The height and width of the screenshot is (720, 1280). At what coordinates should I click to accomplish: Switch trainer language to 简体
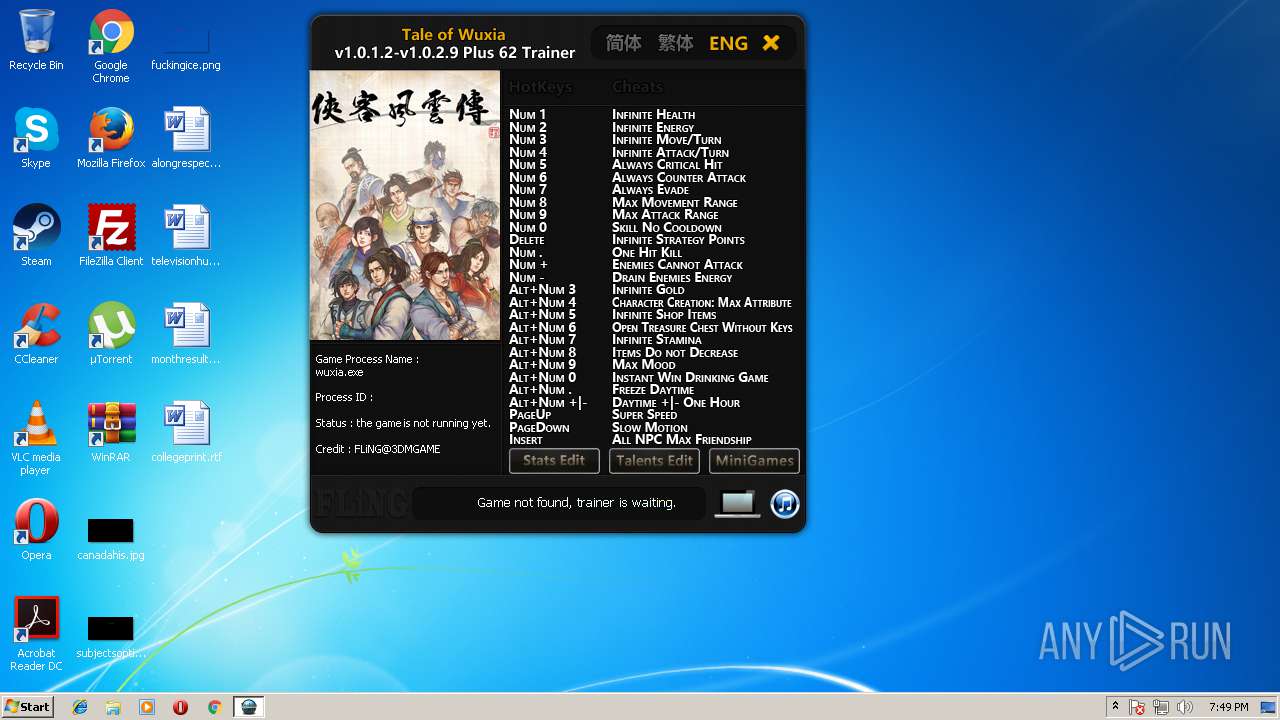(x=623, y=43)
